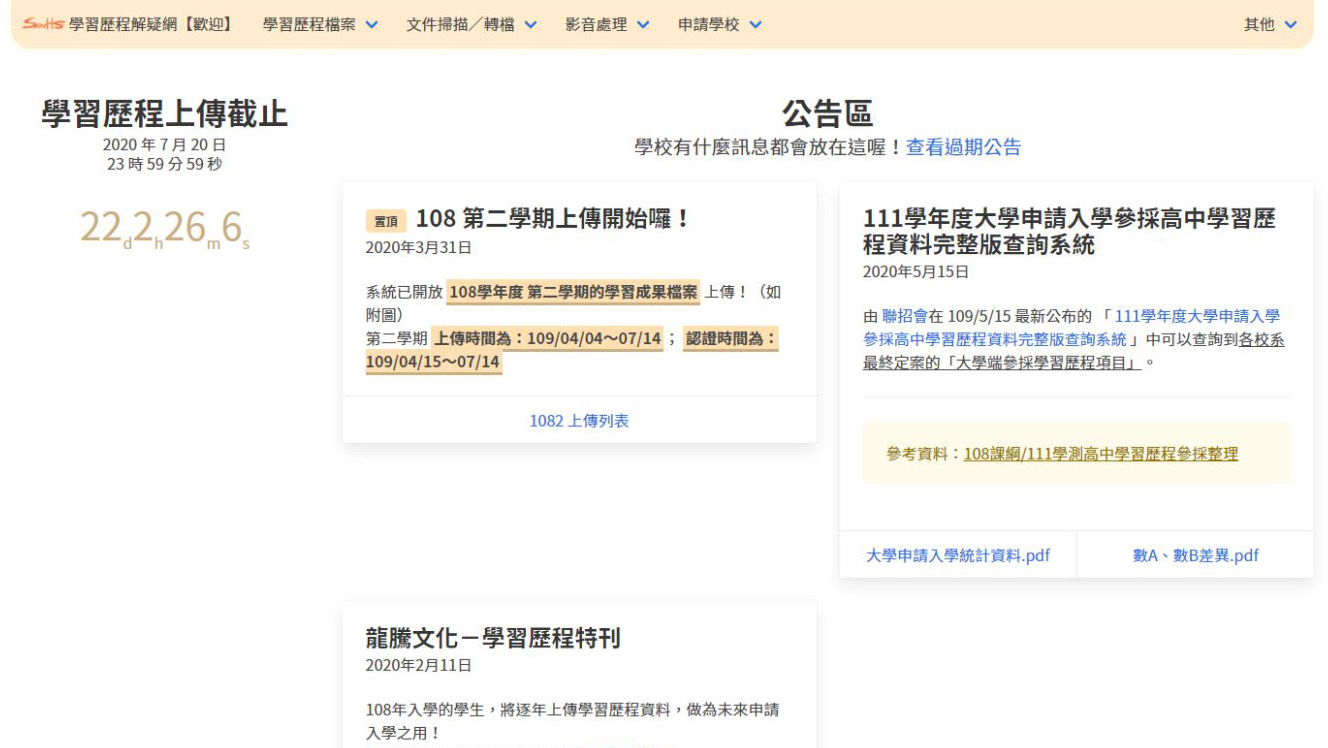This screenshot has height=748, width=1328.
Task: Click the 108 第二學期上傳開始囉 announcement title
Action: pos(552,219)
